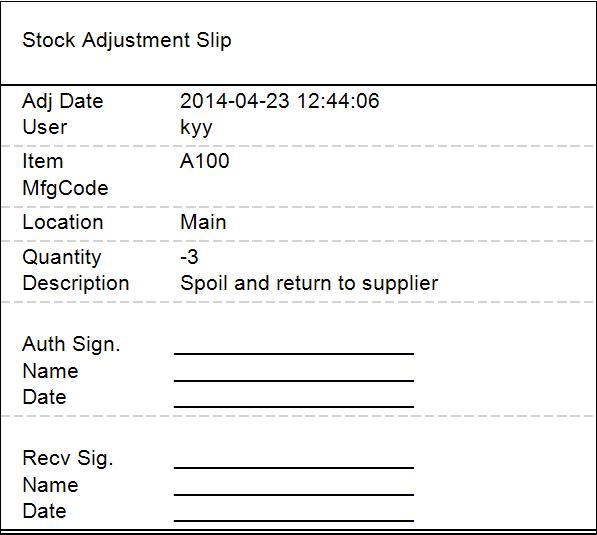
Task: Click the Adj Date label
Action: [63, 102]
